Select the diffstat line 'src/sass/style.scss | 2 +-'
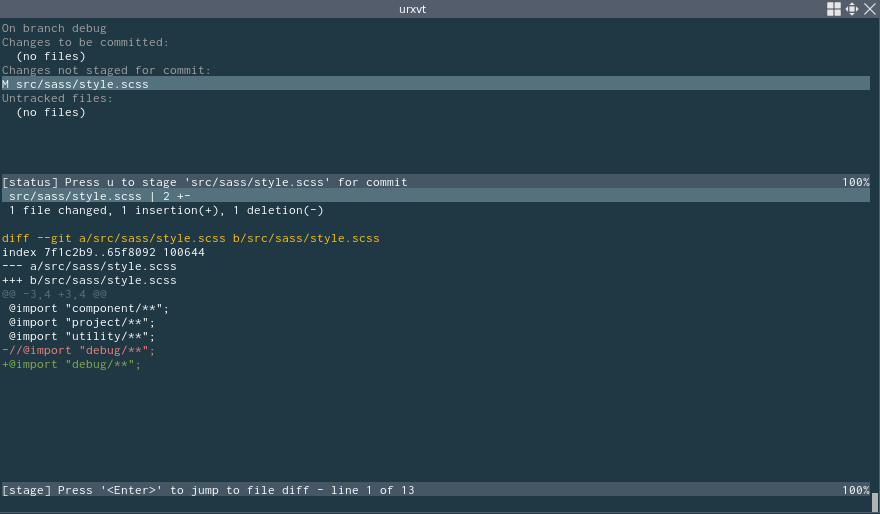Viewport: 880px width, 514px height. [x=100, y=196]
